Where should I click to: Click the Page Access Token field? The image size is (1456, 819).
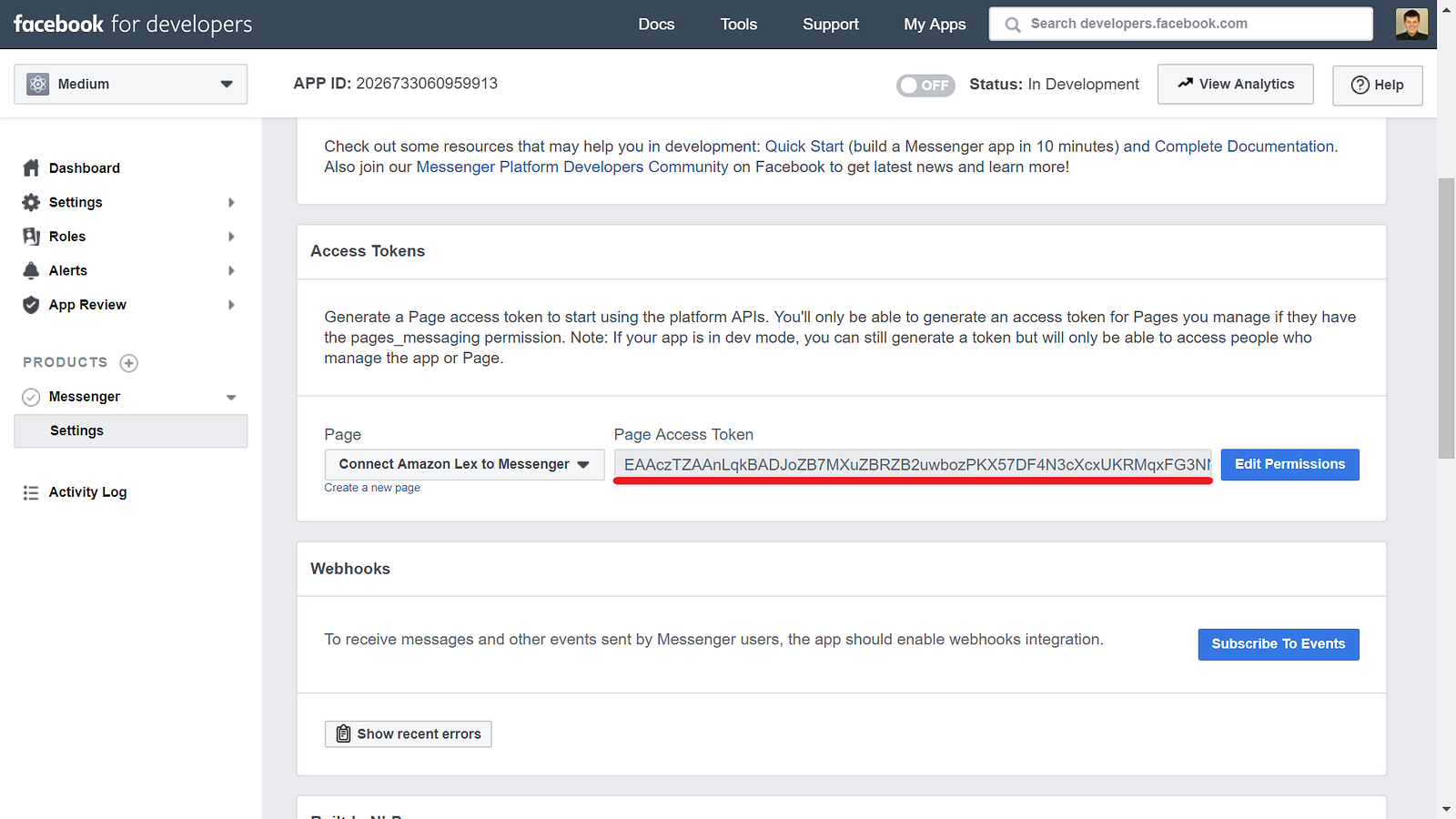(x=914, y=464)
